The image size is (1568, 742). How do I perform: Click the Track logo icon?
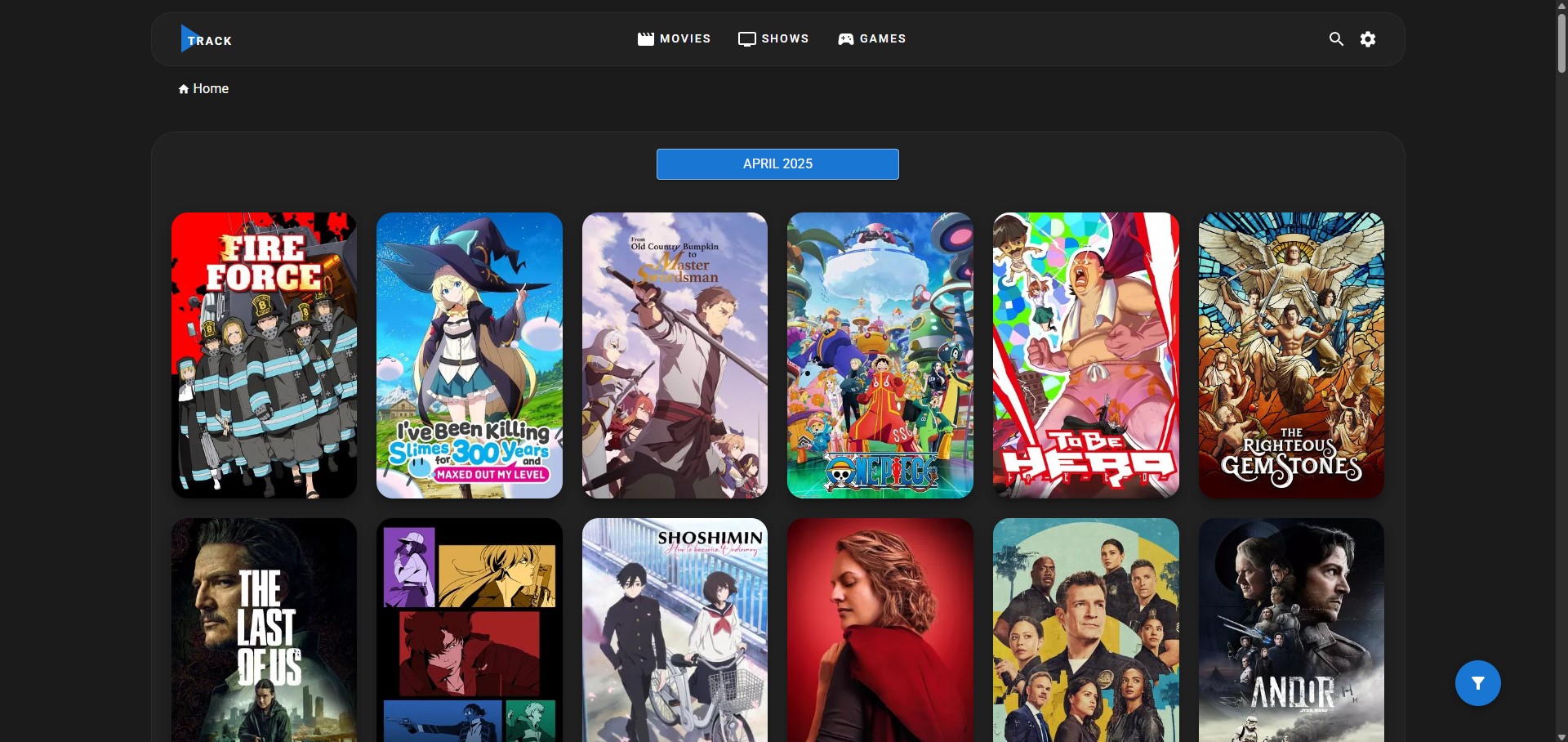coord(206,39)
